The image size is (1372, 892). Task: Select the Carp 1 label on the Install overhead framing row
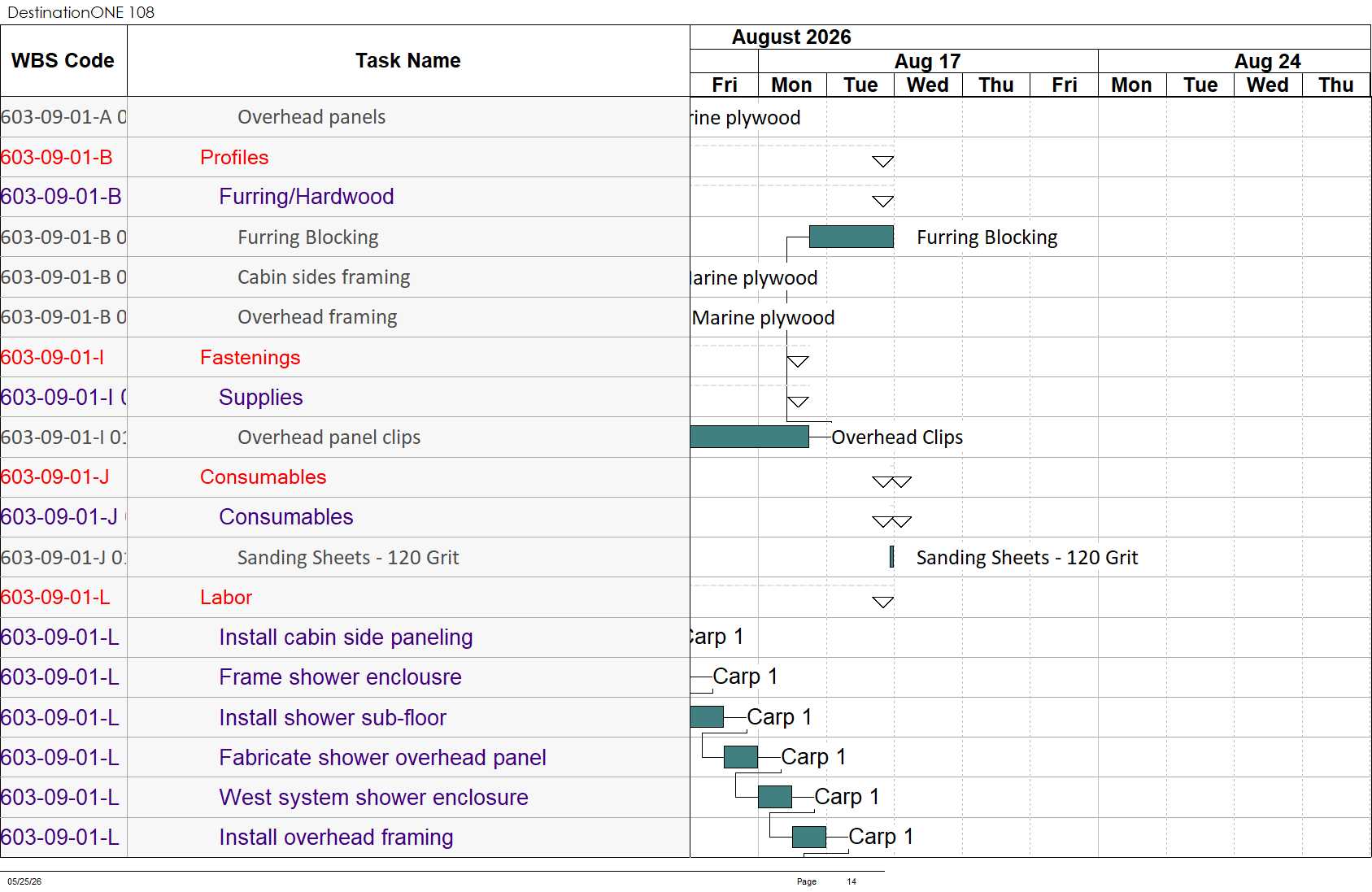pos(881,837)
